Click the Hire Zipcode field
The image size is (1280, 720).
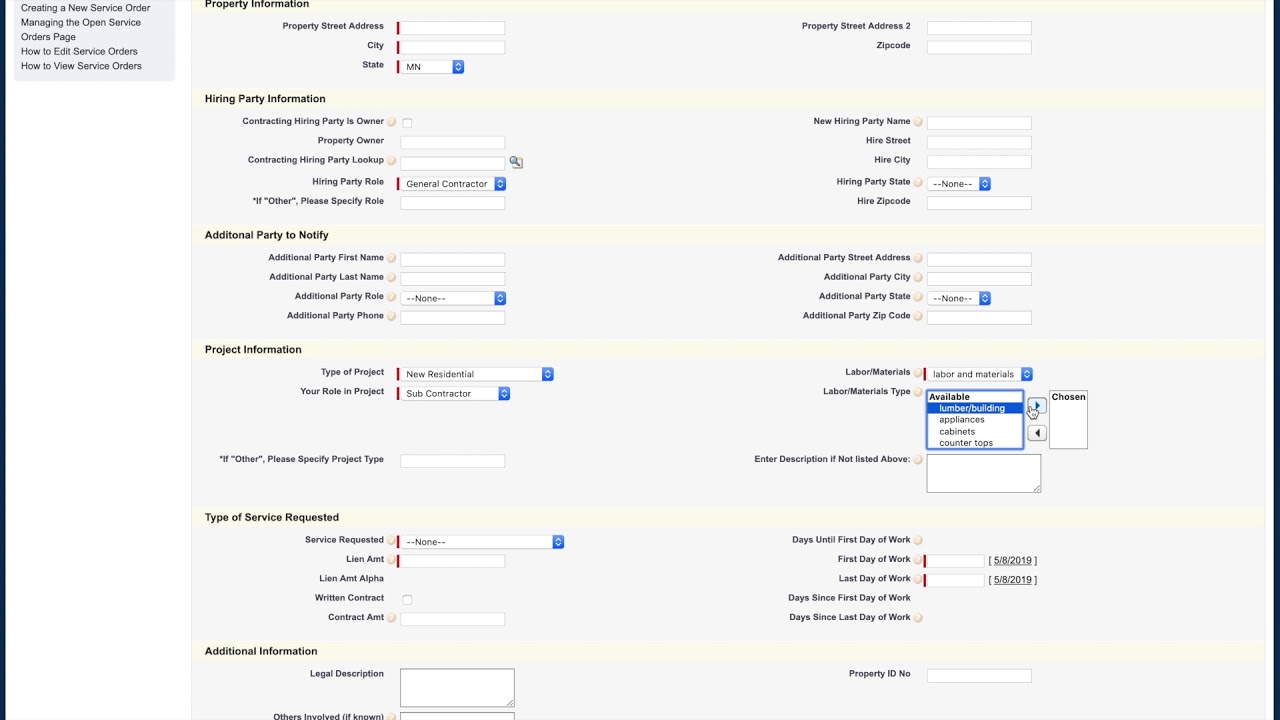point(979,203)
